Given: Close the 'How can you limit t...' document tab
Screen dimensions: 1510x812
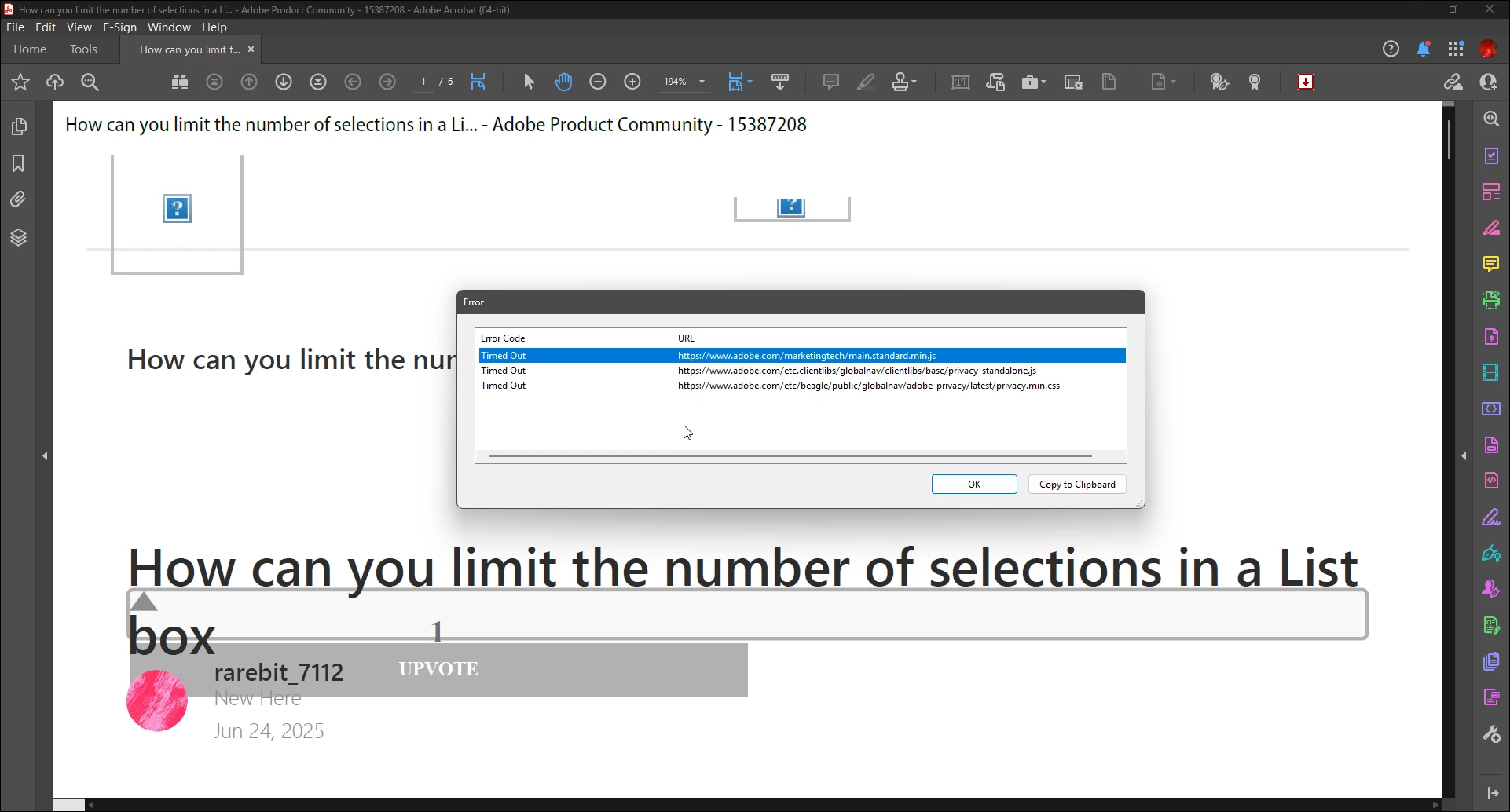Looking at the screenshot, I should [x=251, y=49].
